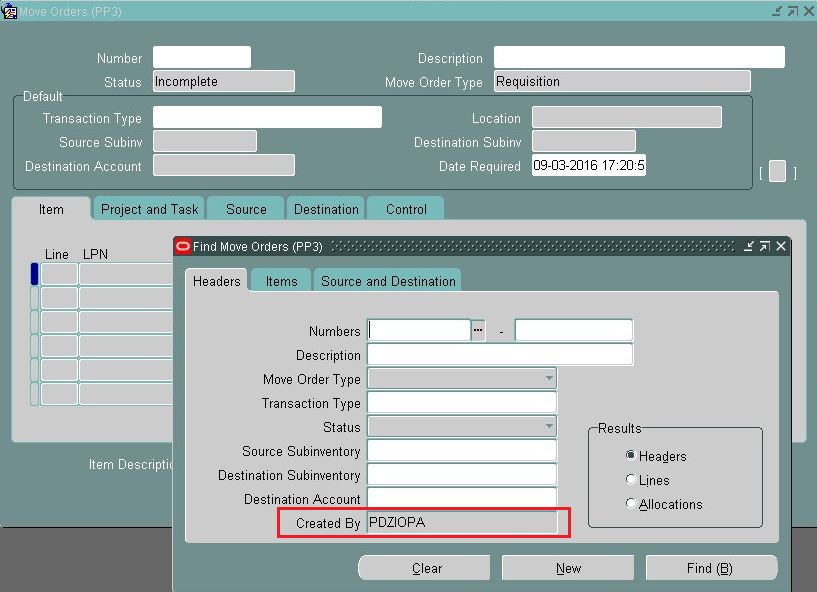The width and height of the screenshot is (817, 592).
Task: Switch to the Items tab in Find dialog
Action: click(280, 281)
